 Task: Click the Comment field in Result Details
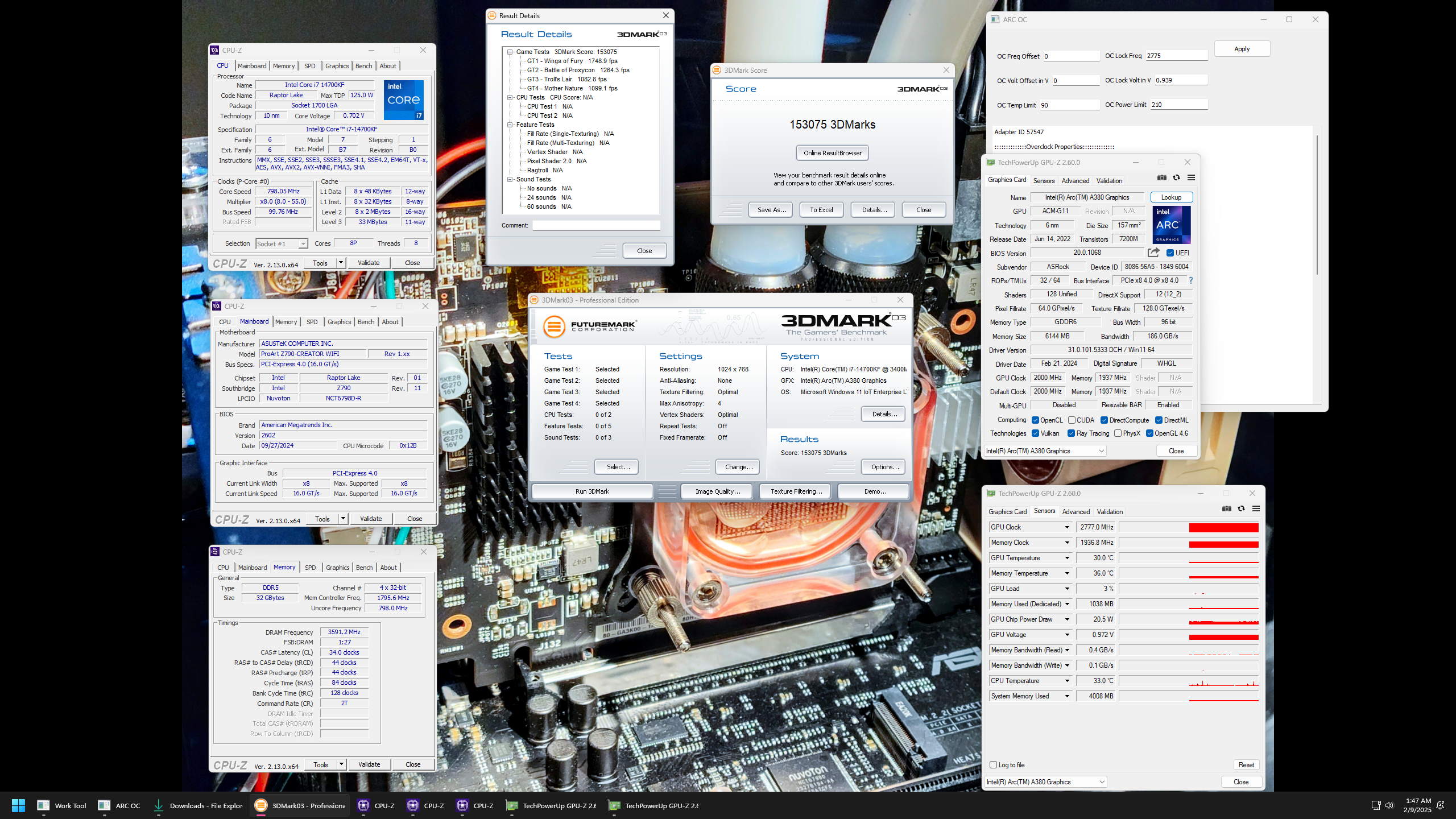click(x=596, y=225)
